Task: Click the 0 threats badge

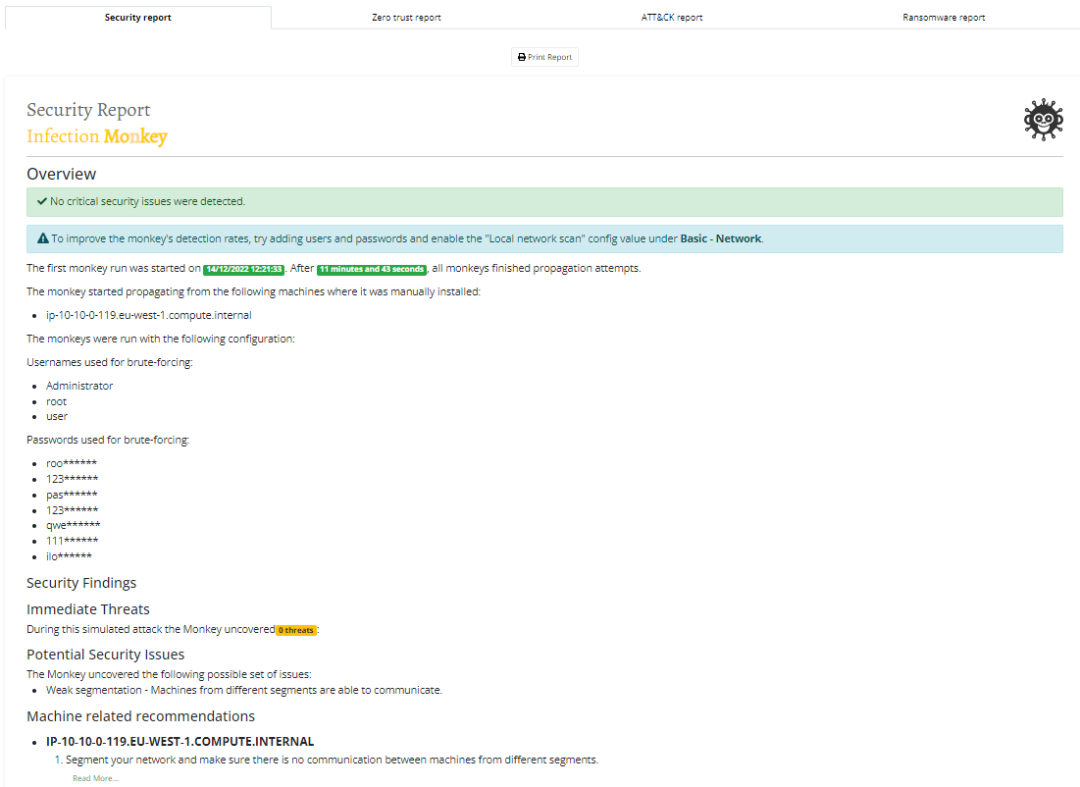Action: point(296,630)
